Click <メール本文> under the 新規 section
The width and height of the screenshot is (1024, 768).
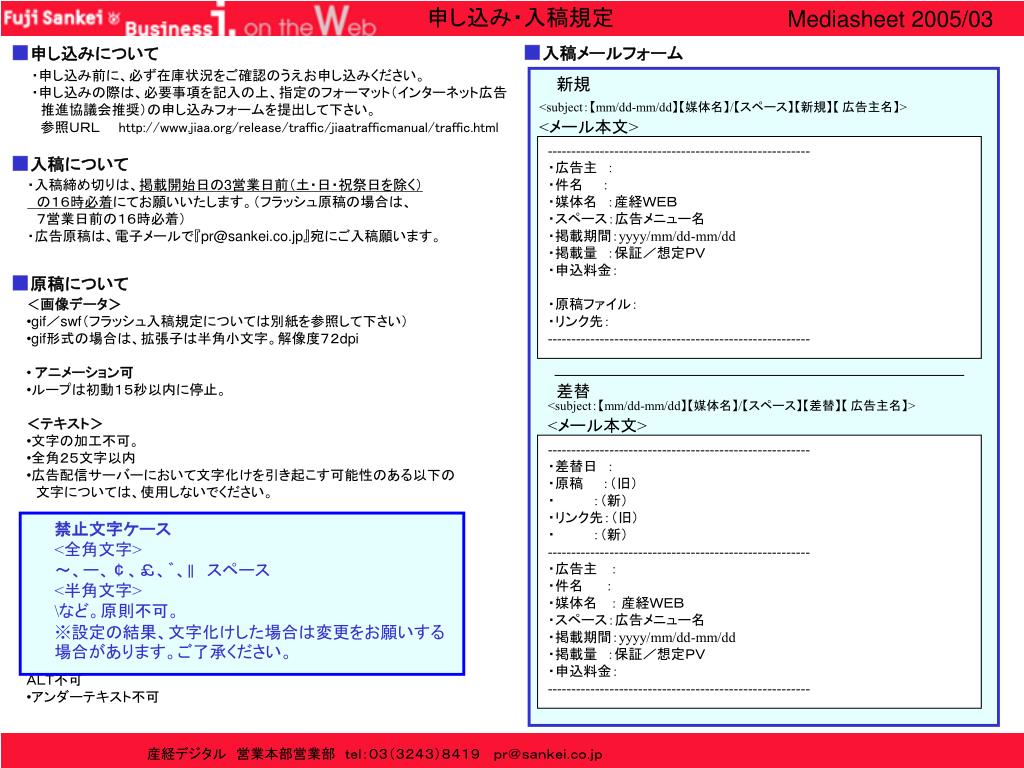(588, 127)
